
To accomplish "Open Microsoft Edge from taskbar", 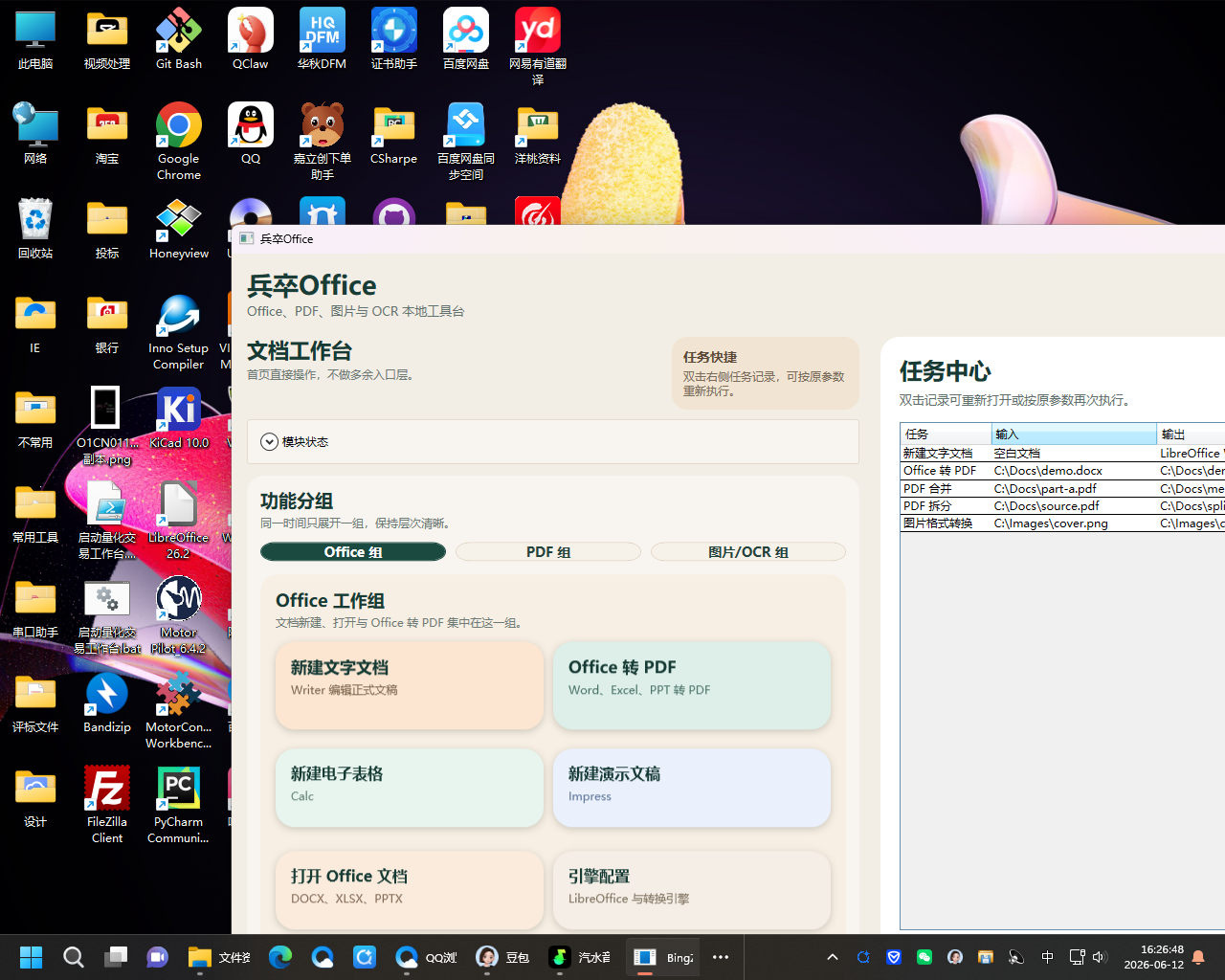I will click(x=280, y=957).
